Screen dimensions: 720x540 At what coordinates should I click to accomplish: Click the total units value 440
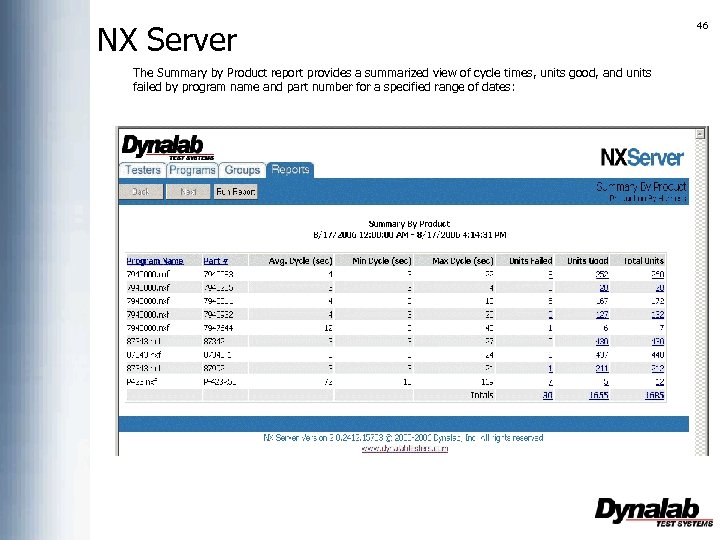pyautogui.click(x=657, y=355)
